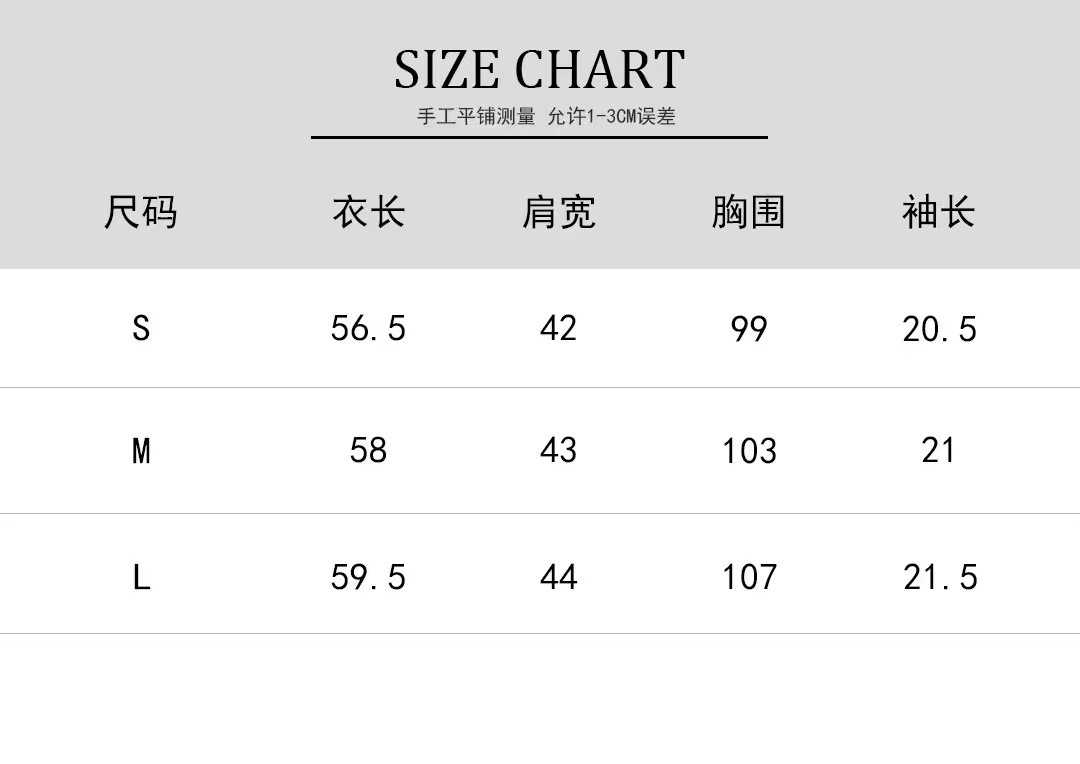Click the L size row label
Image resolution: width=1080 pixels, height=764 pixels.
141,577
